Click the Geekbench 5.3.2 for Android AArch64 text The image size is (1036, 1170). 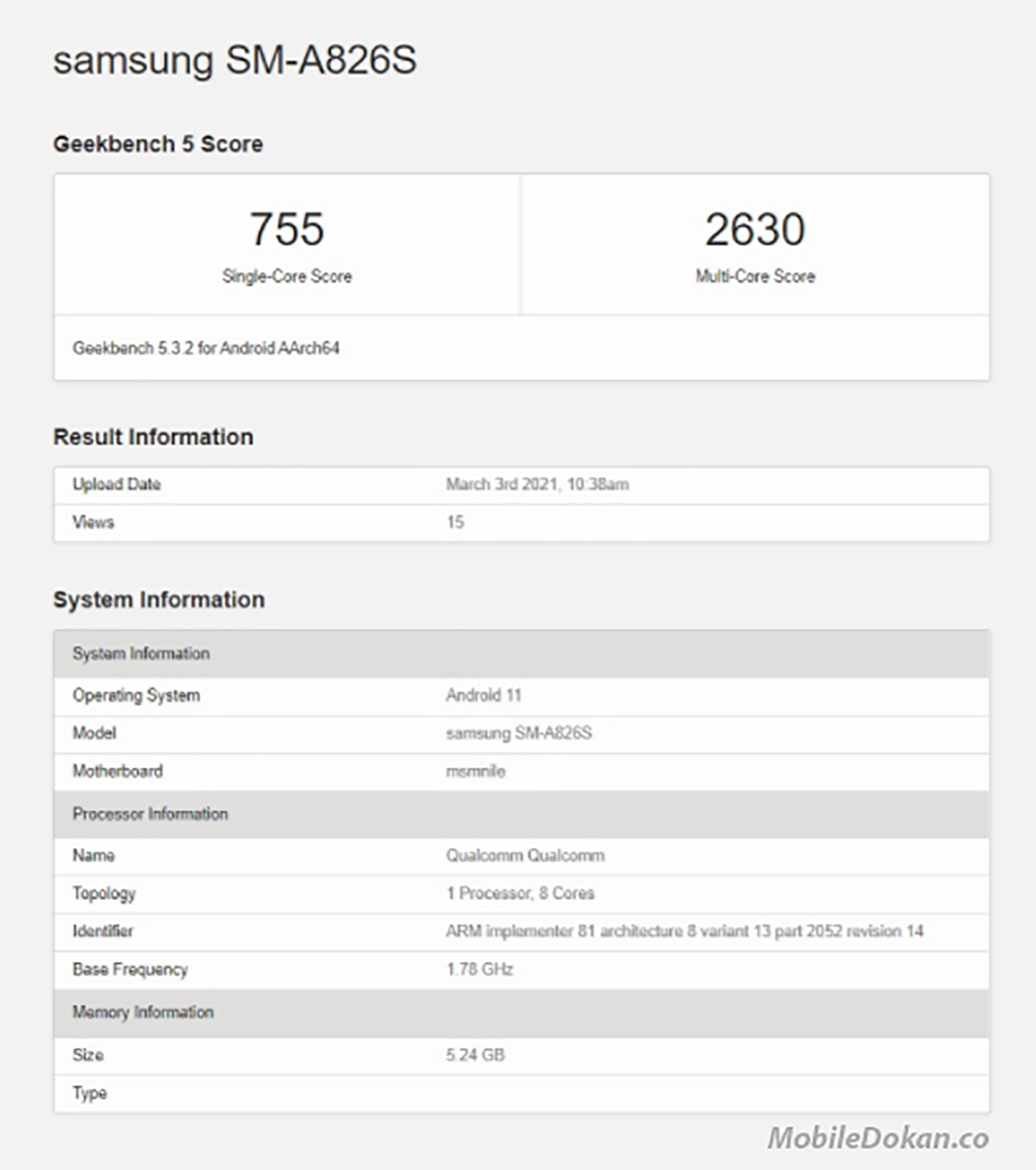pos(206,348)
